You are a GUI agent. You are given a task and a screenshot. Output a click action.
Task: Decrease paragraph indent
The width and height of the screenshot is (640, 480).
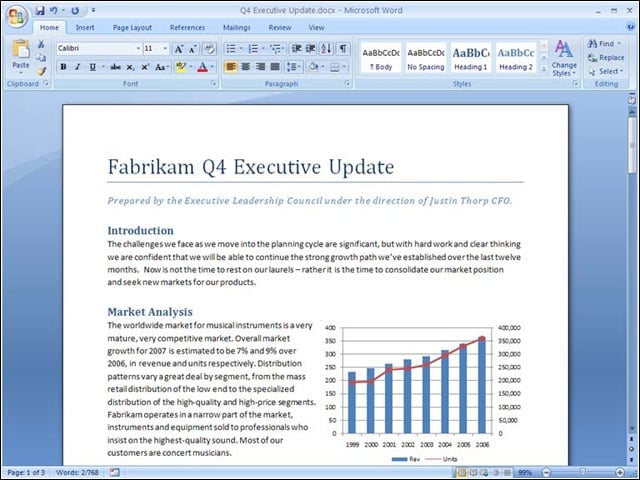296,49
